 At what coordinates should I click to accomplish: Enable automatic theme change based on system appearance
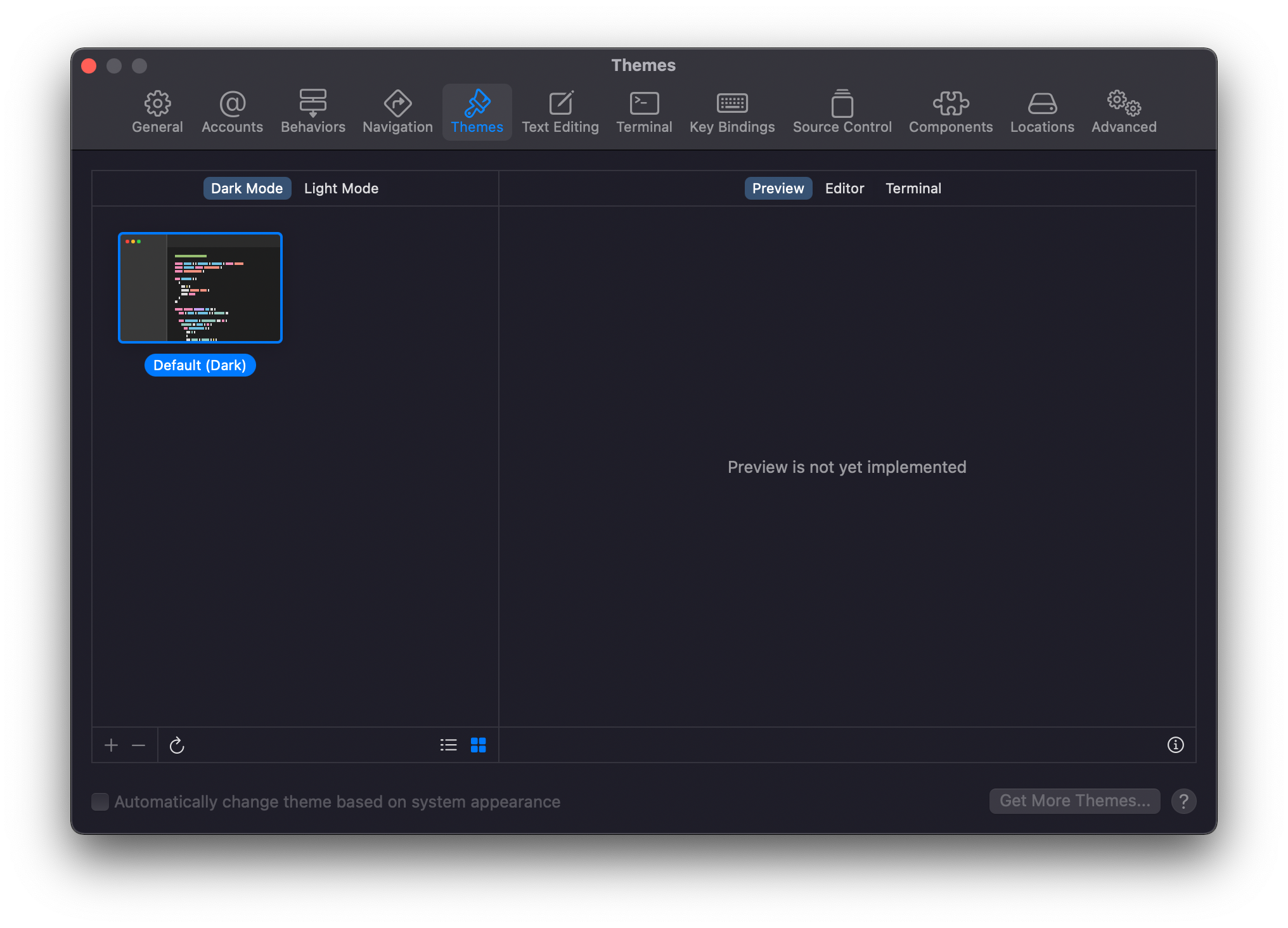click(100, 801)
